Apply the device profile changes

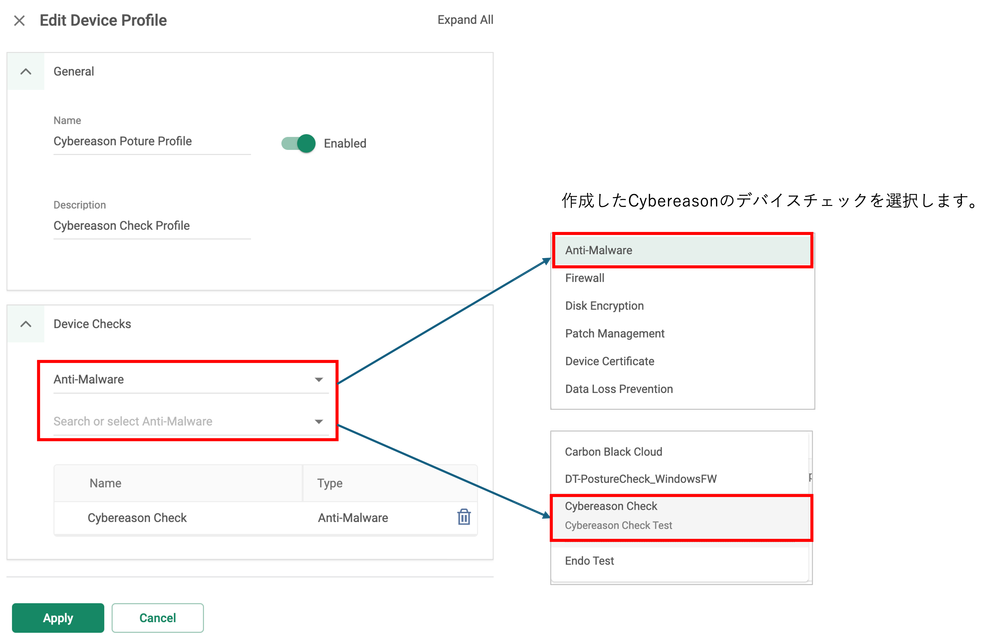58,618
